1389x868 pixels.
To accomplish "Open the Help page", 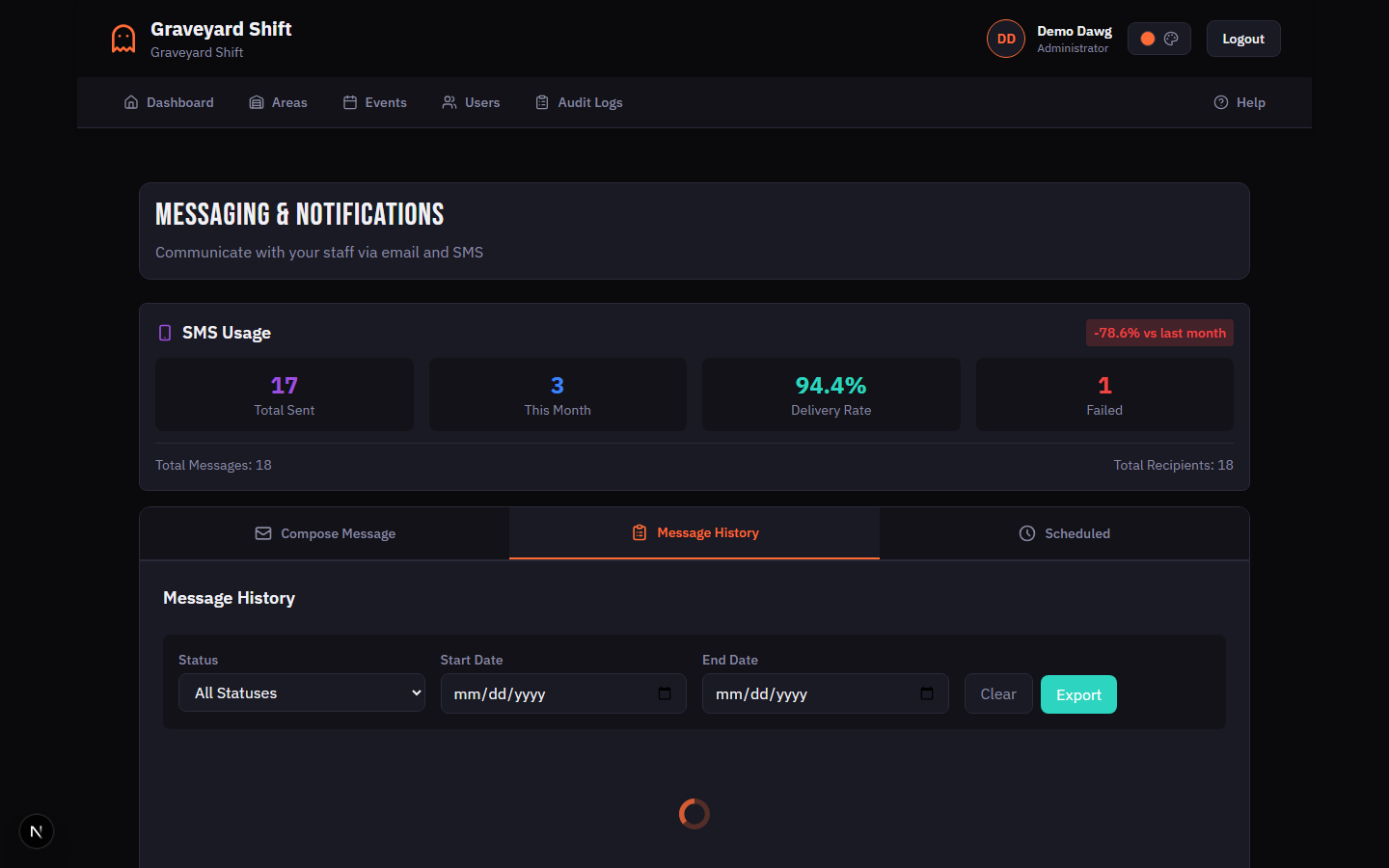I will (x=1239, y=102).
